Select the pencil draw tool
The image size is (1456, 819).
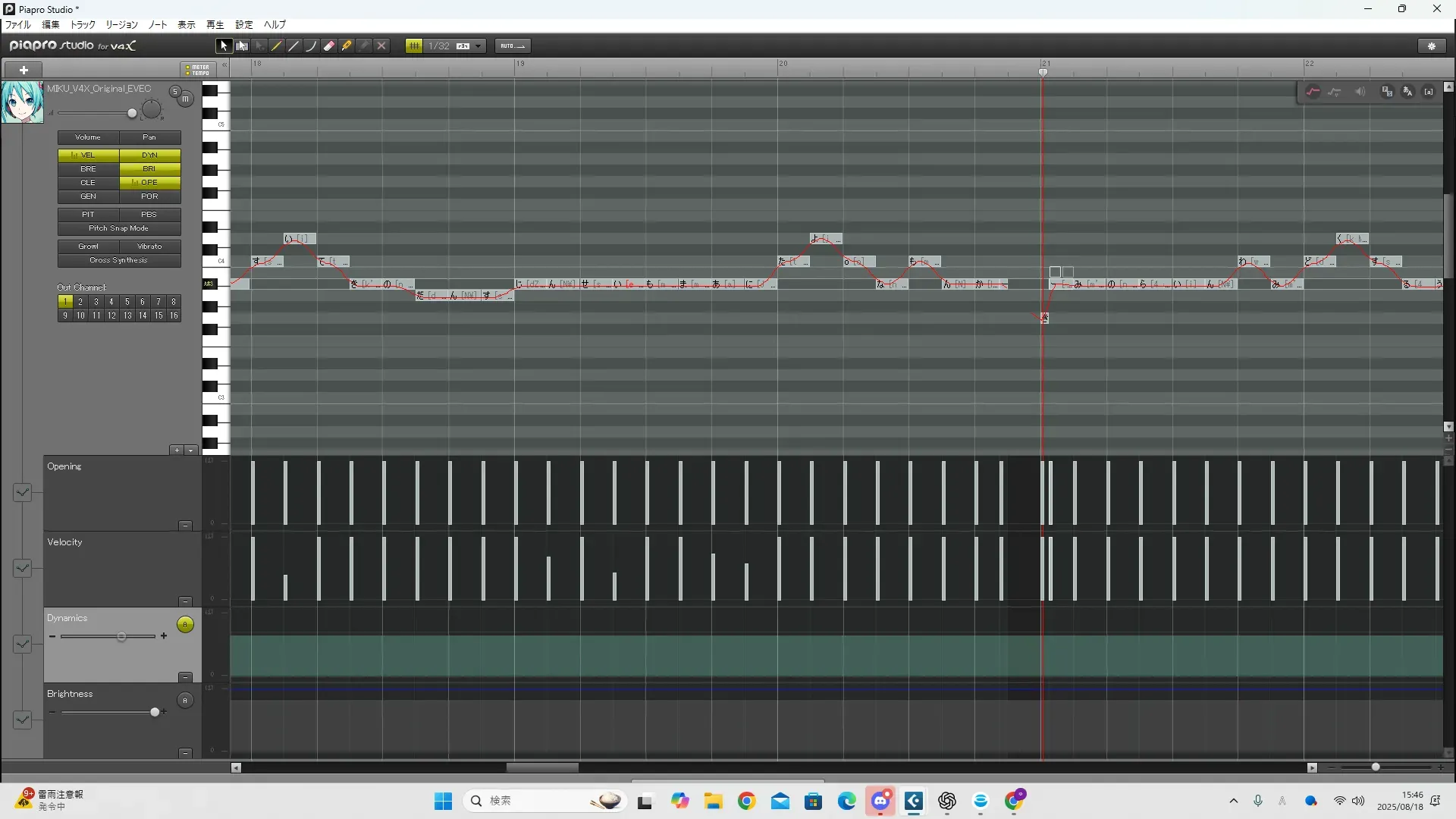pos(277,46)
